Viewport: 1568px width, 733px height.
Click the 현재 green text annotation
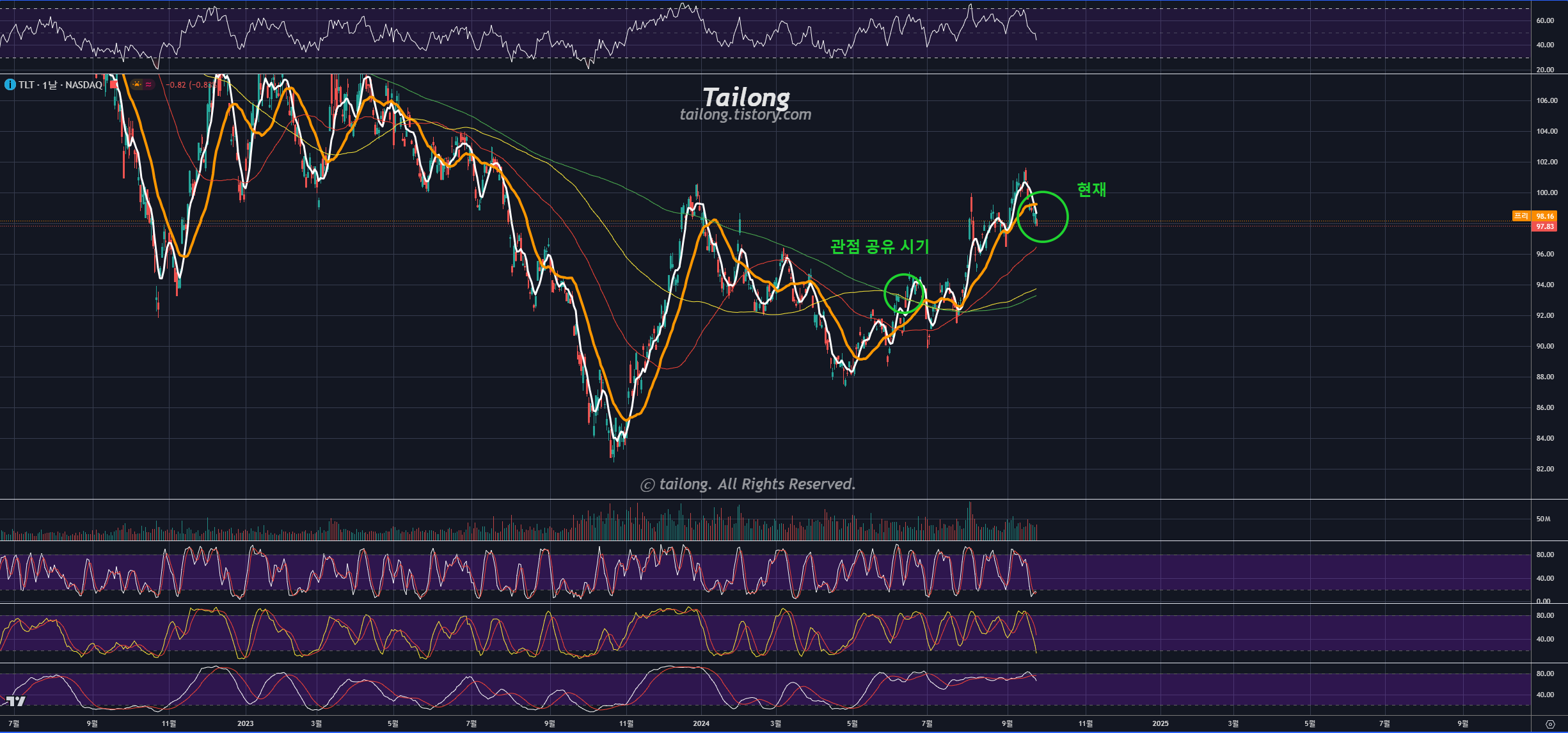(x=1091, y=189)
